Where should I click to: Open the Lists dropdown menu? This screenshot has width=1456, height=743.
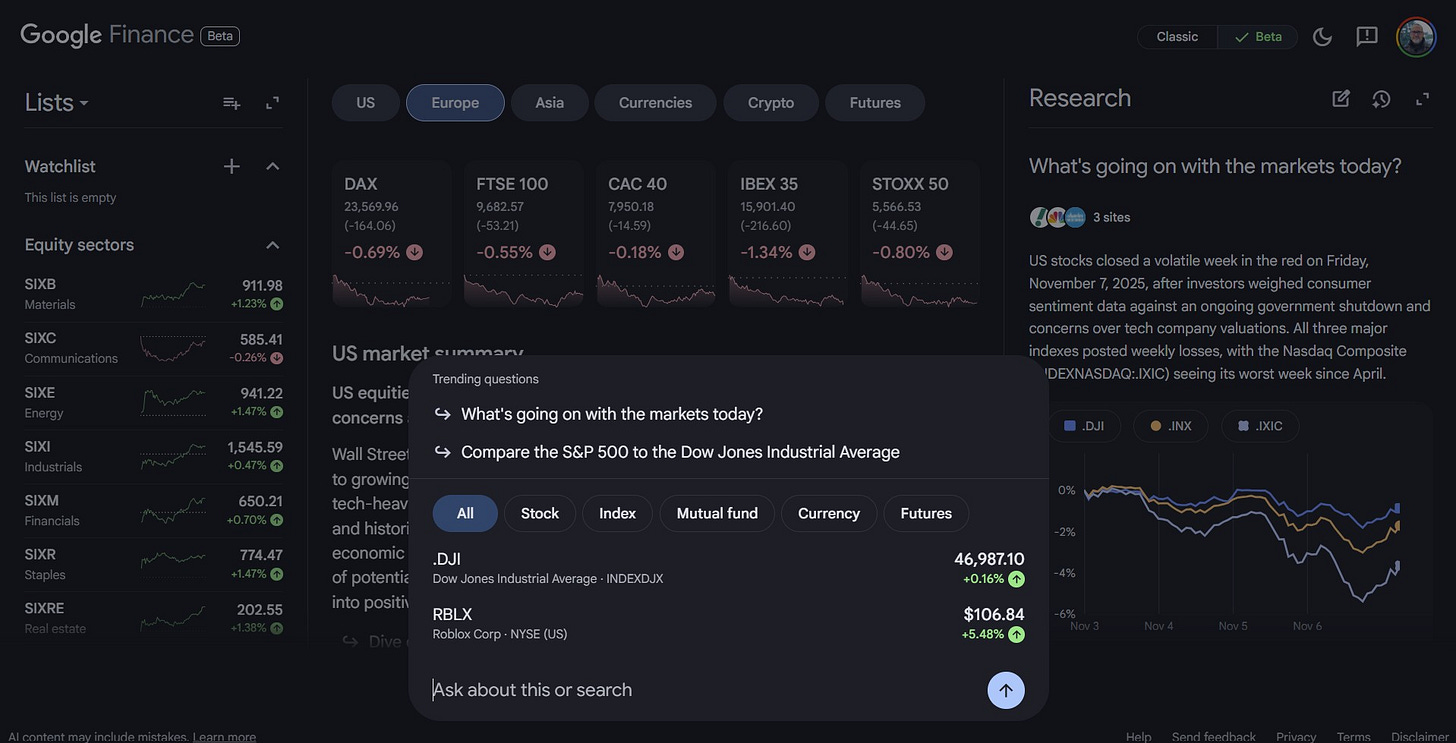pyautogui.click(x=56, y=103)
